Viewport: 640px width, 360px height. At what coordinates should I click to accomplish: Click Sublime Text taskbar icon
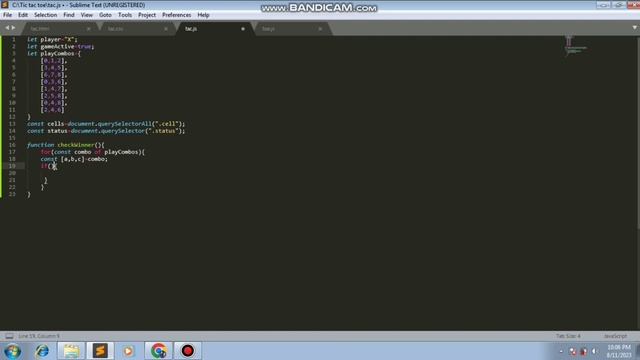point(100,351)
